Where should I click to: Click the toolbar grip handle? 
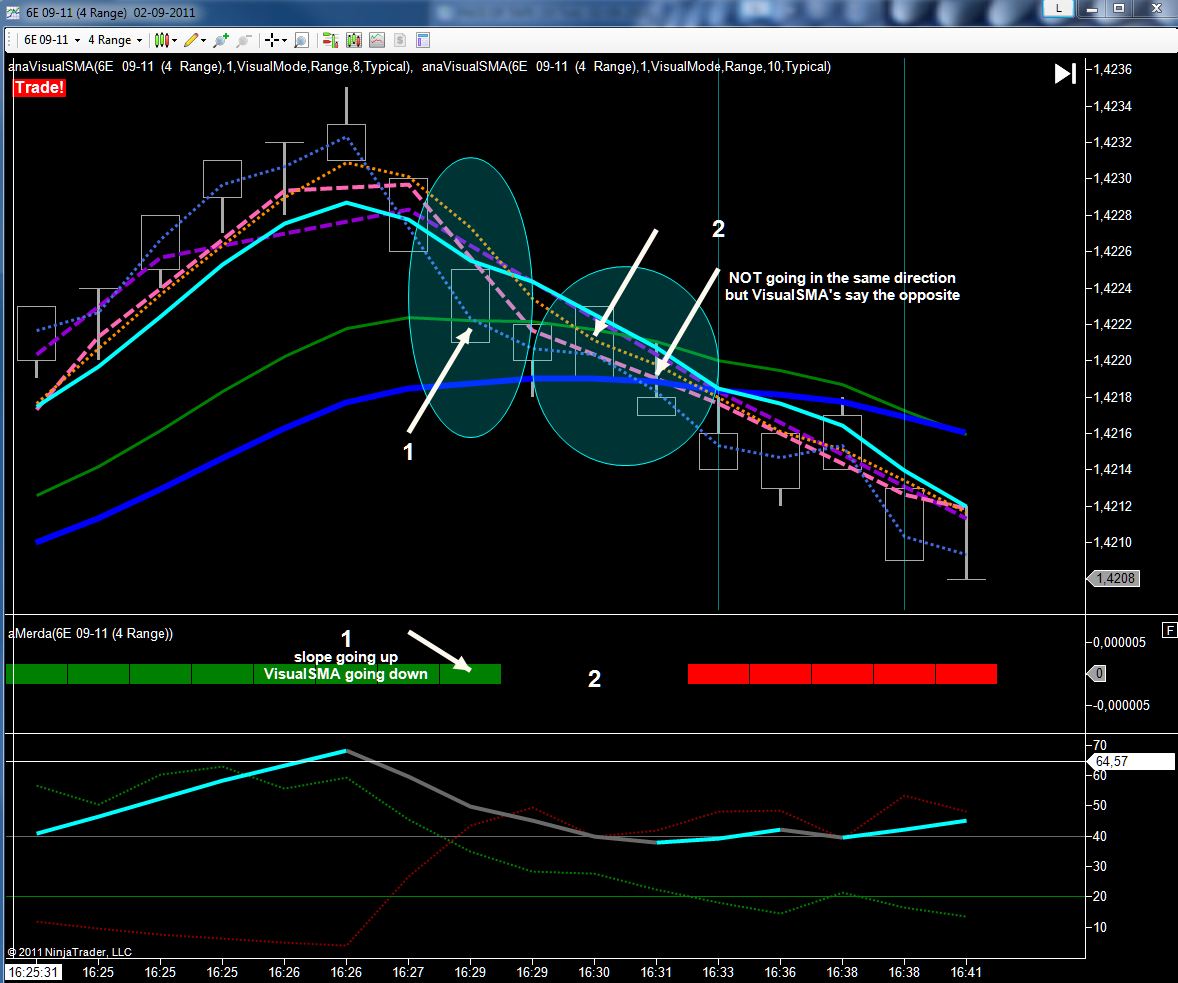pyautogui.click(x=10, y=40)
